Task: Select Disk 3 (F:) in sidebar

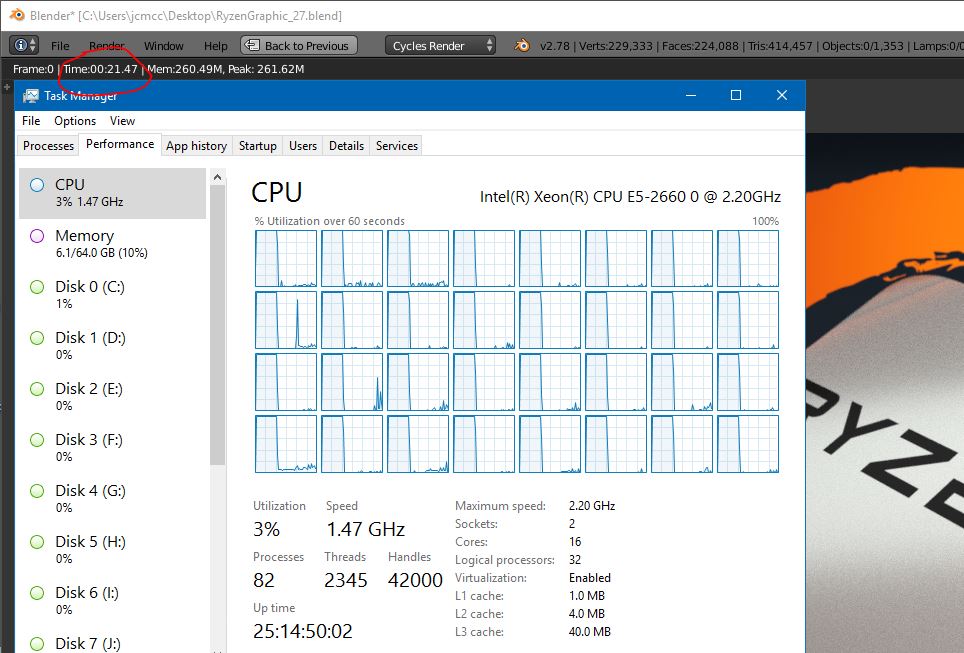Action: pos(113,448)
